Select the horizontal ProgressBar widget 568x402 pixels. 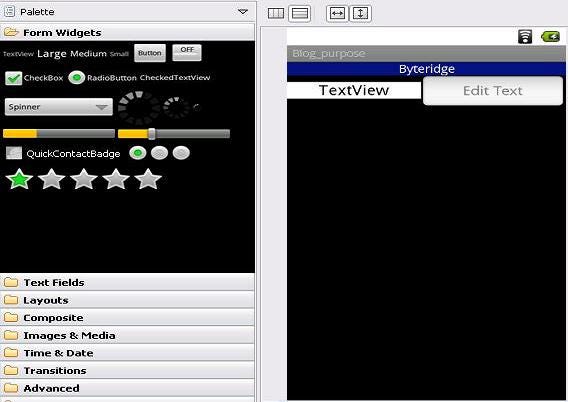(59, 134)
